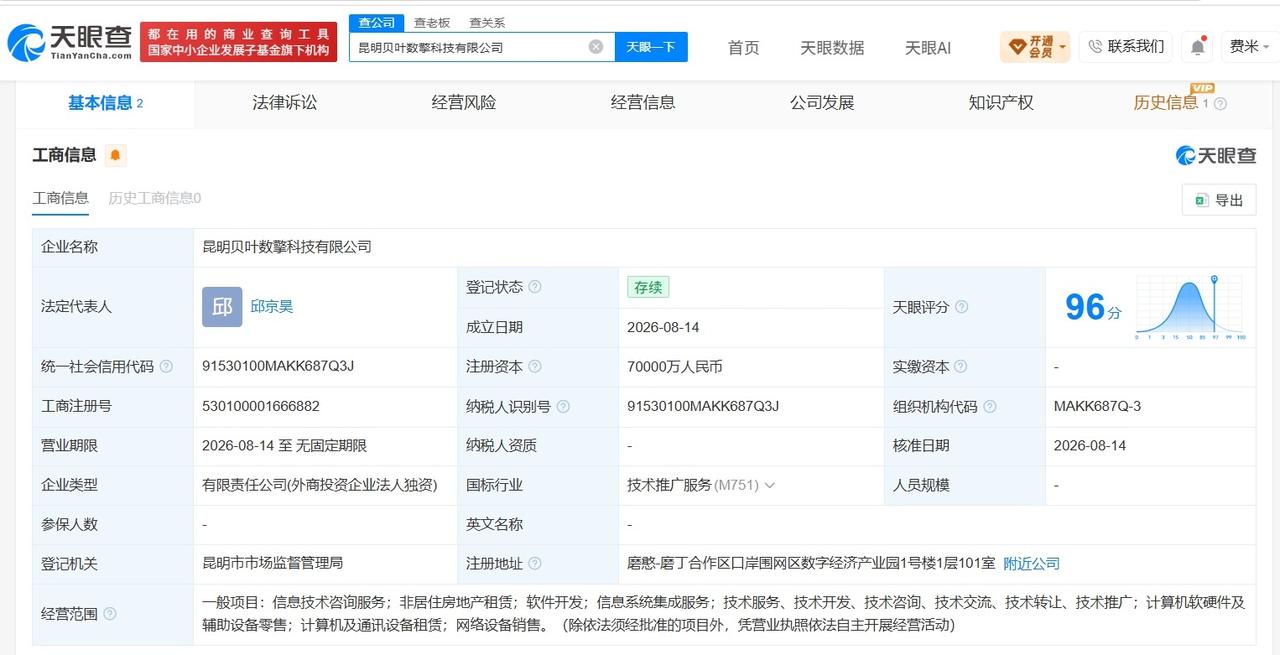Open the 费米 user account menu

(1249, 47)
